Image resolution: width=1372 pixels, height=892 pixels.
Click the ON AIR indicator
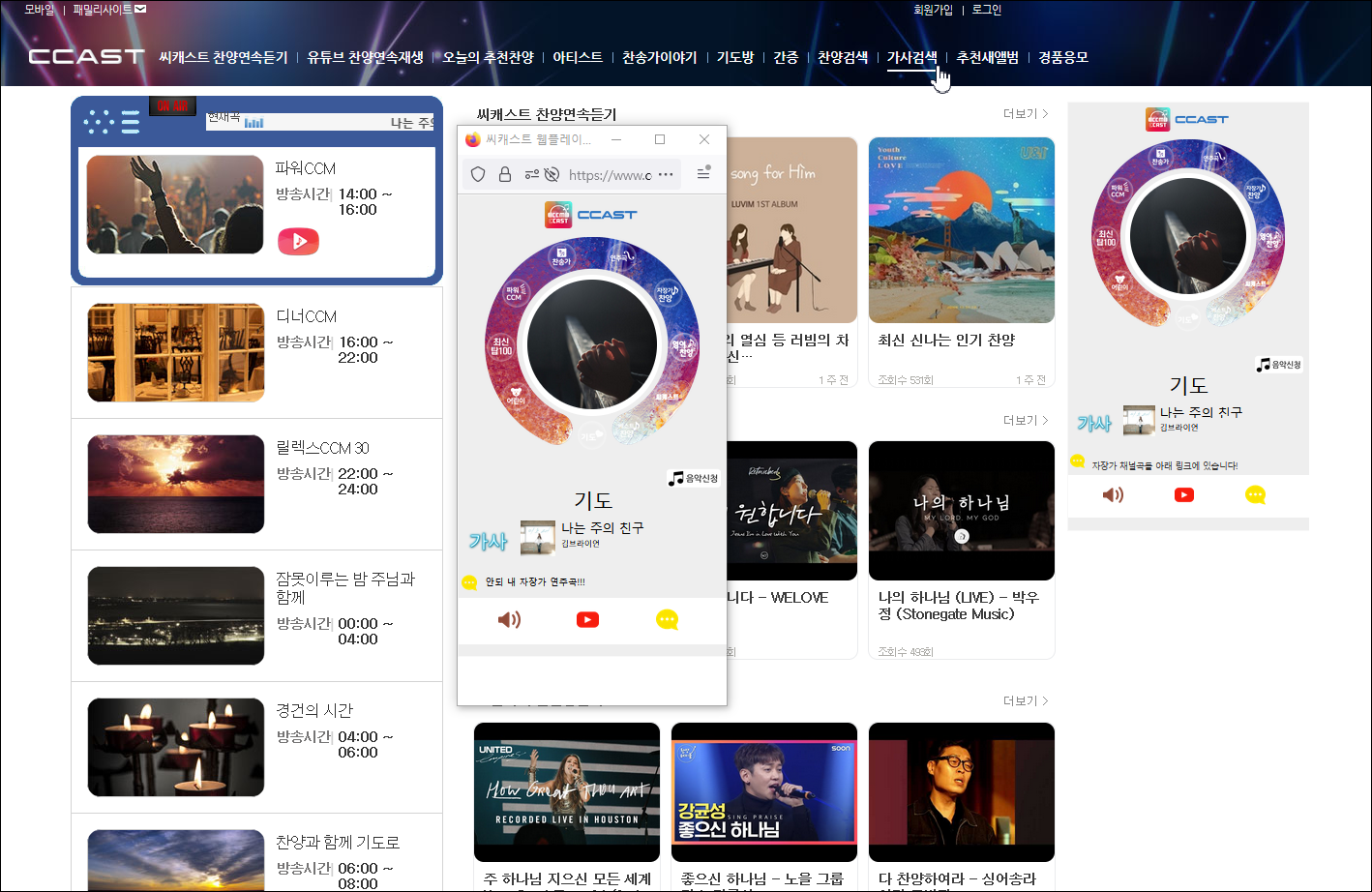tap(172, 105)
